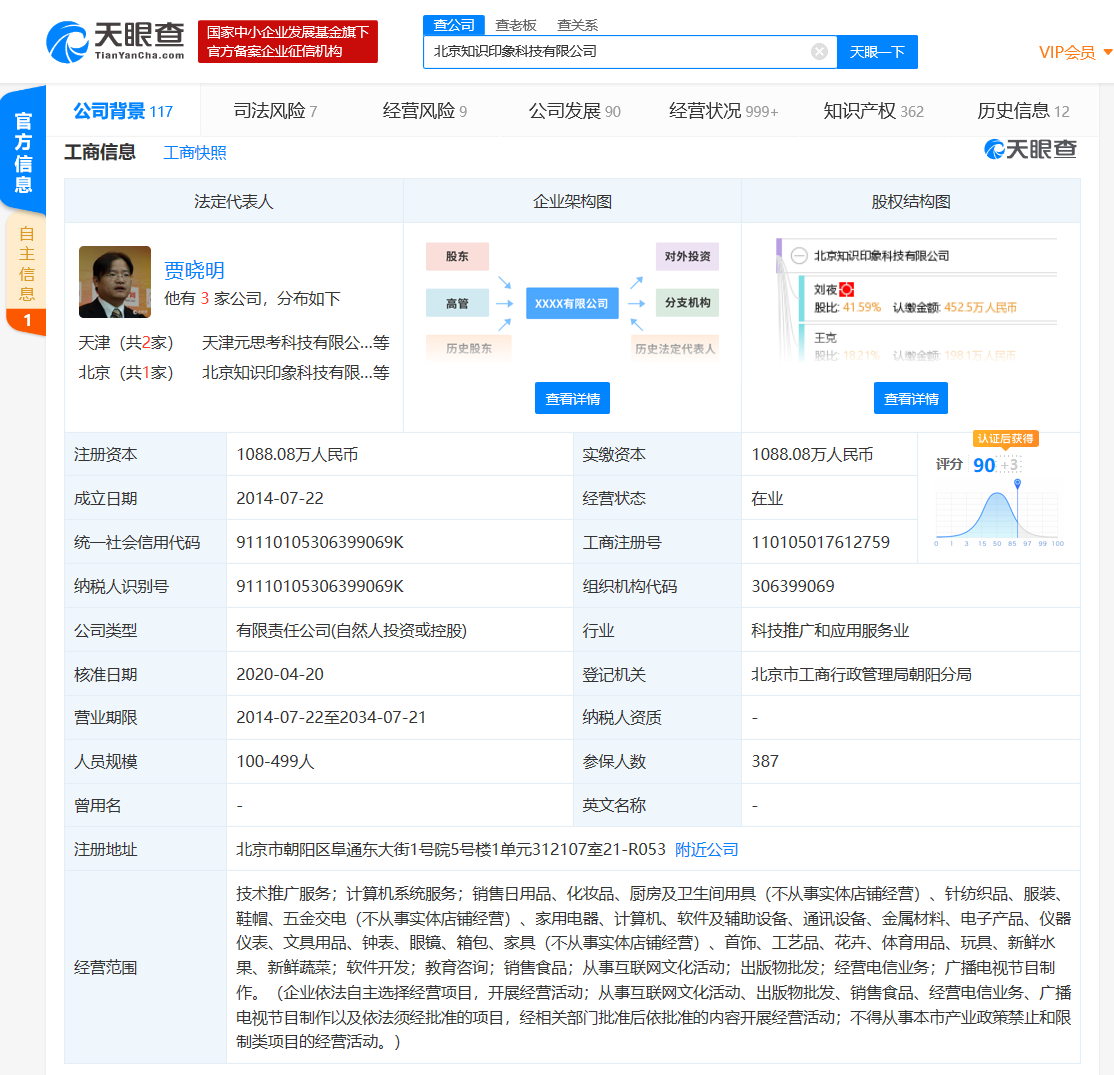Click the 分支机构 box in the diagram
This screenshot has width=1114, height=1075.
point(687,303)
